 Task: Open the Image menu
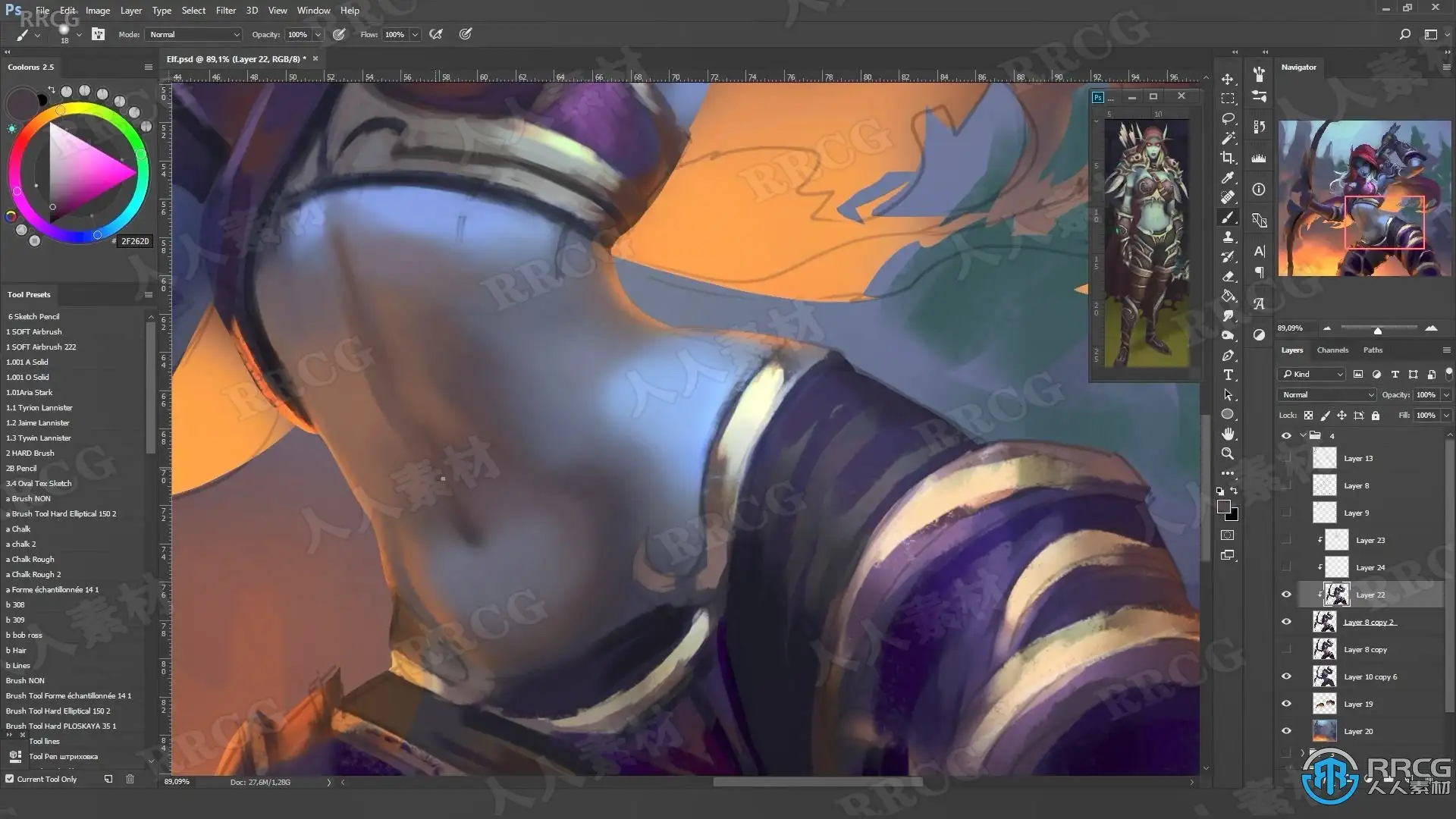98,11
